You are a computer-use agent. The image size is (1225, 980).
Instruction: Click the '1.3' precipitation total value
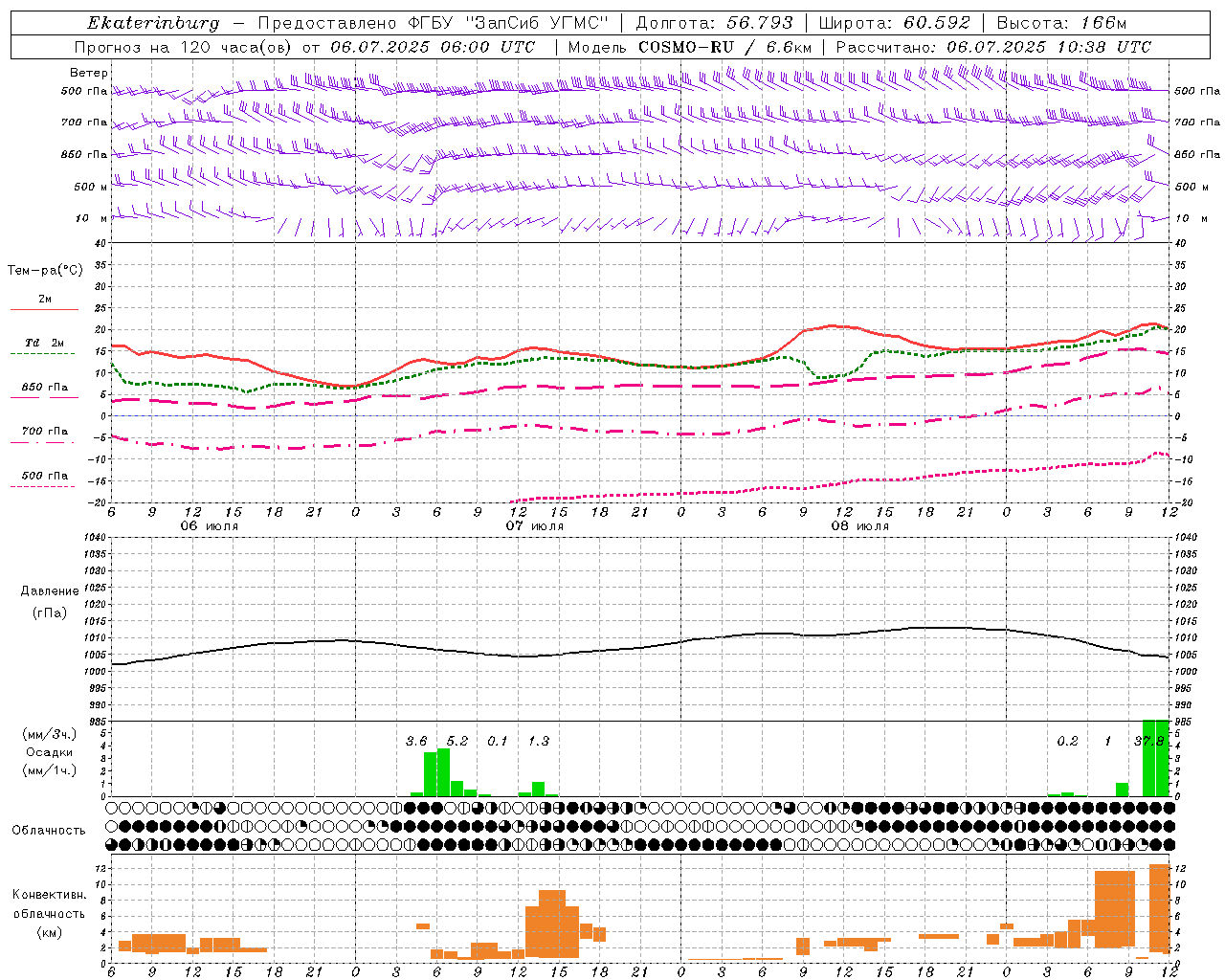tap(539, 742)
